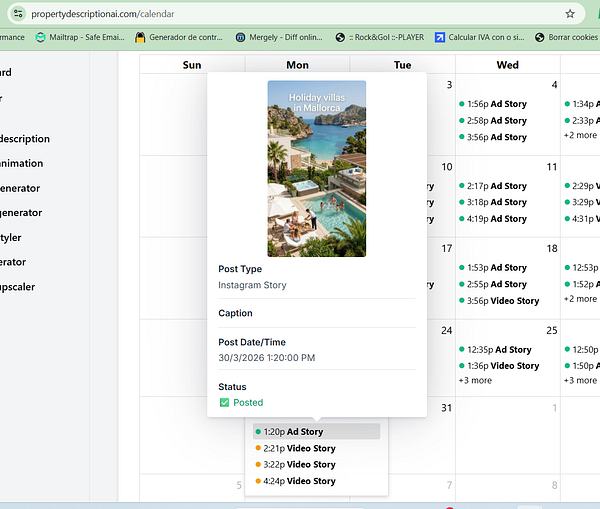Open the 2:55p Ad Story on Wednesday 18
This screenshot has height=509, width=600.
493,284
